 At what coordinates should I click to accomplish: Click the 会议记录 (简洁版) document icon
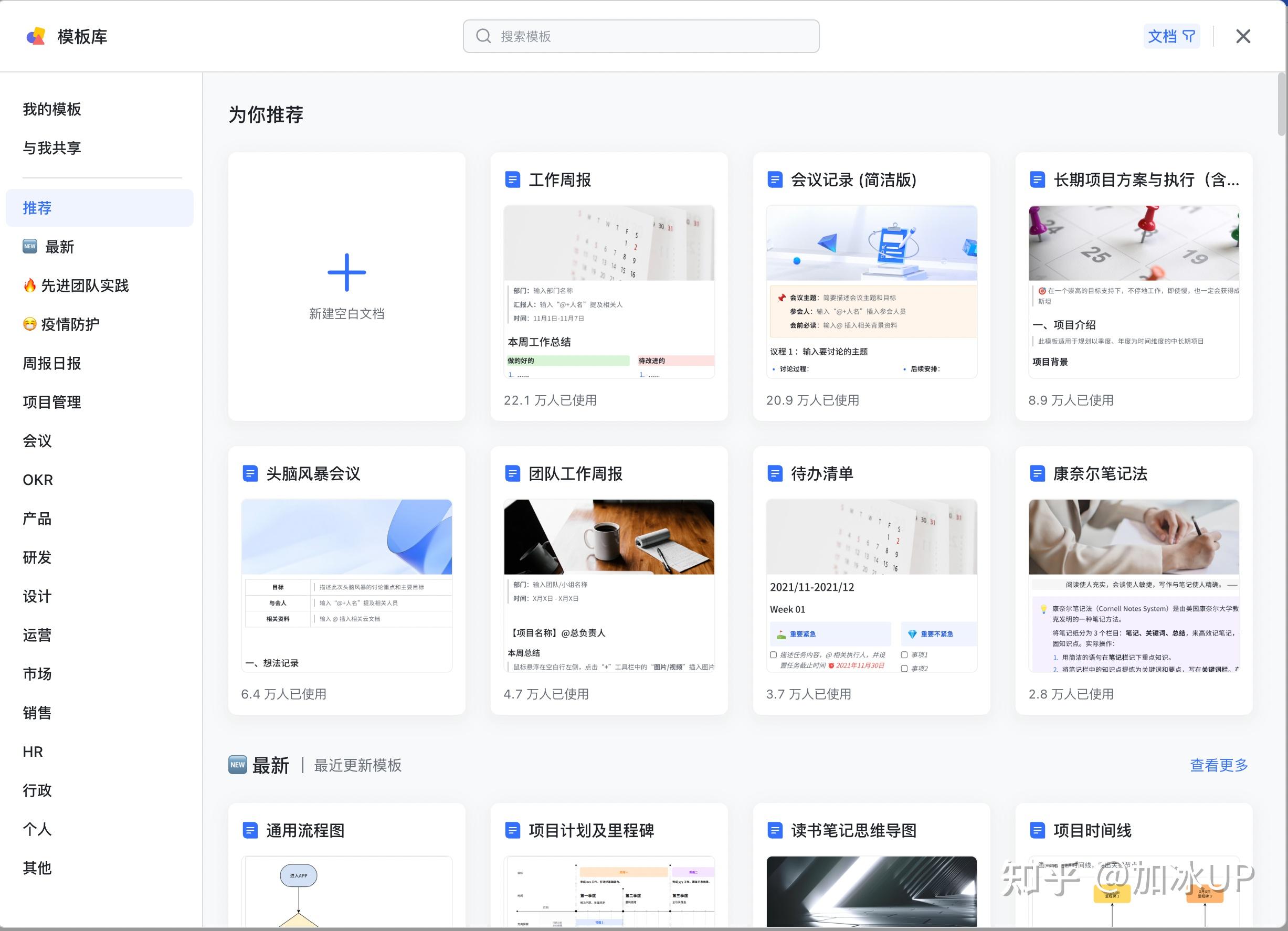[x=774, y=179]
